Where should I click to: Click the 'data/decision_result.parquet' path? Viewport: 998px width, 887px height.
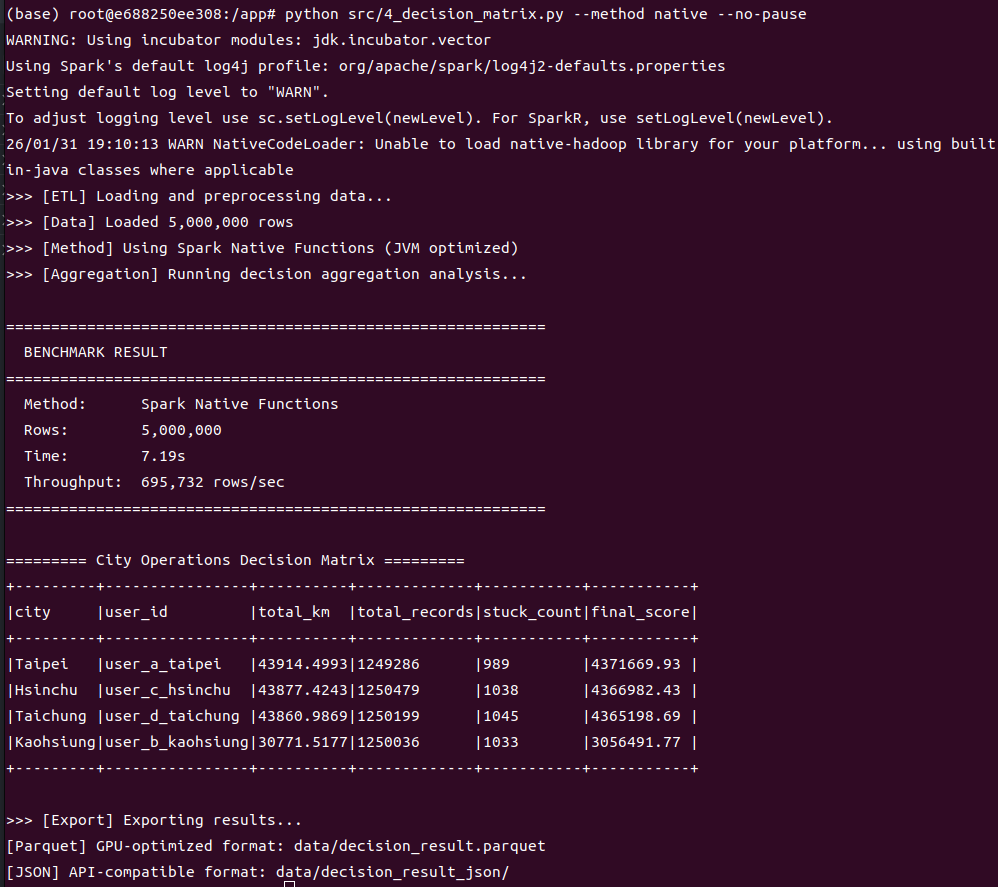[x=419, y=847]
